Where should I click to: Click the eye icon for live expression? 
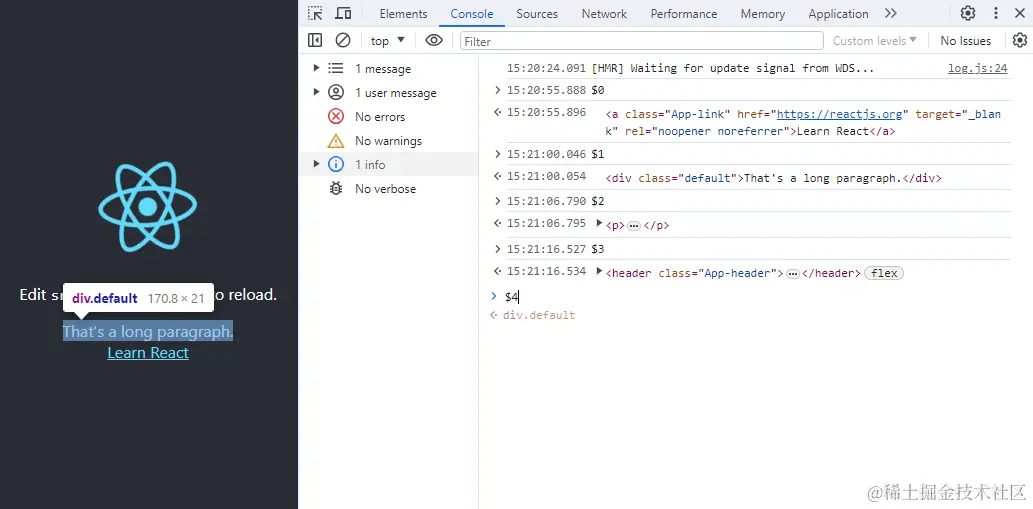point(433,41)
